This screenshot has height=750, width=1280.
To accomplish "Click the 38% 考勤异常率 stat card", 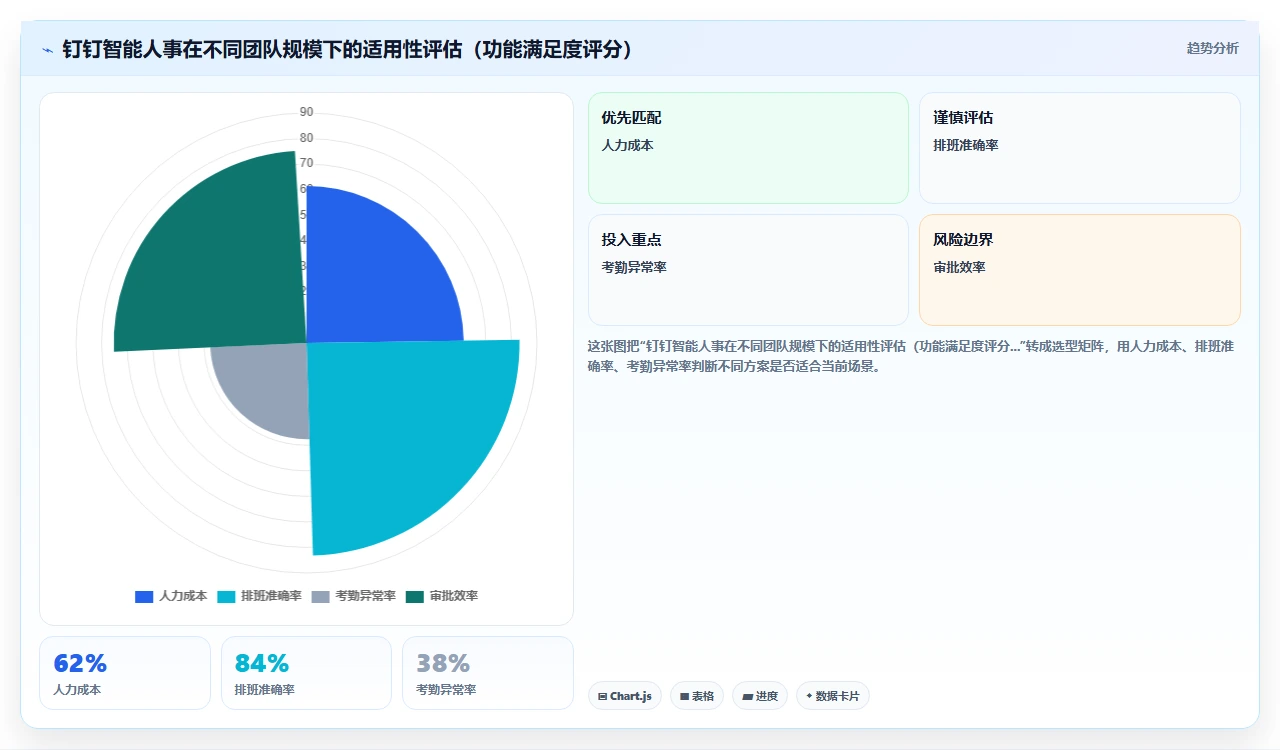I will [x=488, y=673].
